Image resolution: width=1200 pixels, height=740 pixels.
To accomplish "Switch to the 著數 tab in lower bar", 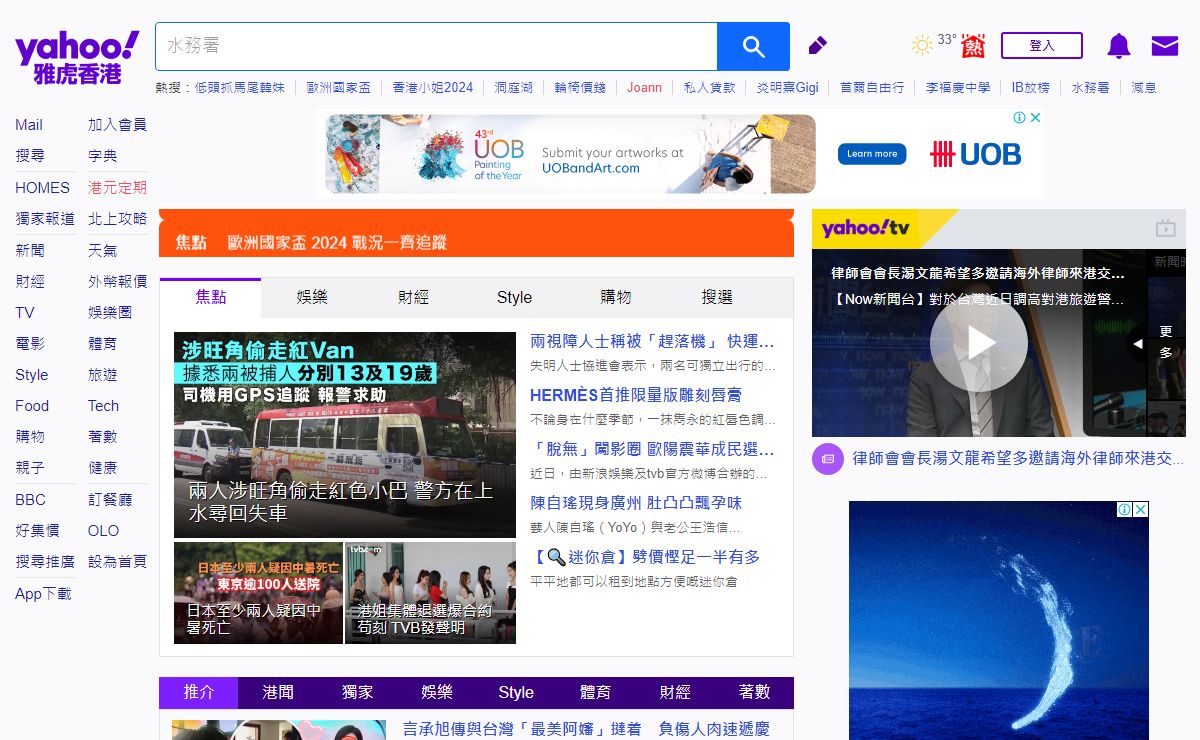I will coord(754,692).
